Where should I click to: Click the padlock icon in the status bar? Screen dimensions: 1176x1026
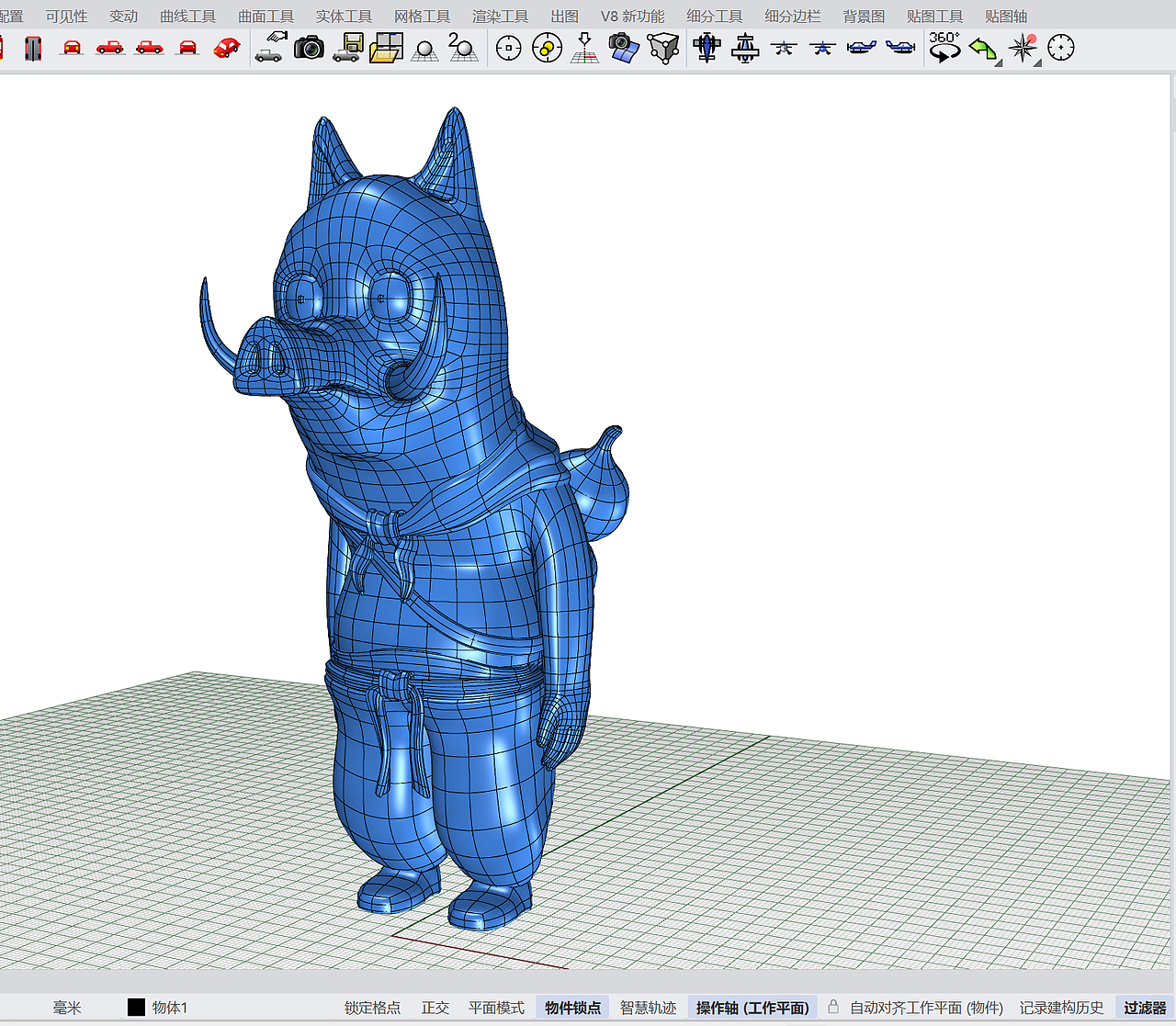[x=833, y=1007]
